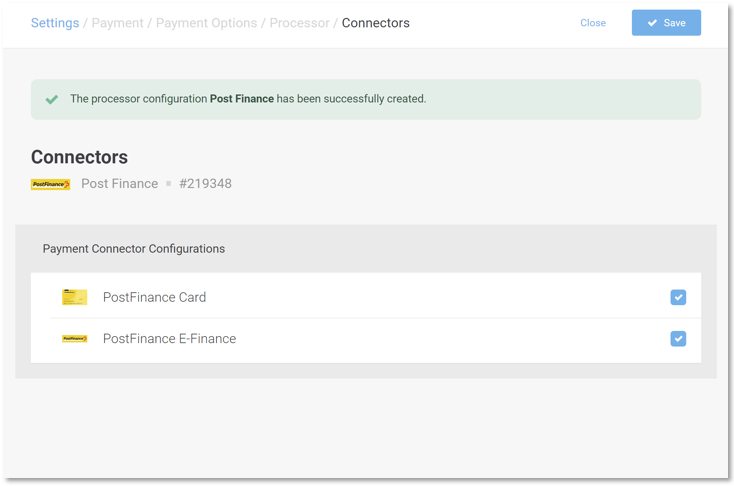
Task: Open Settings from the breadcrumb
Action: pyautogui.click(x=55, y=23)
